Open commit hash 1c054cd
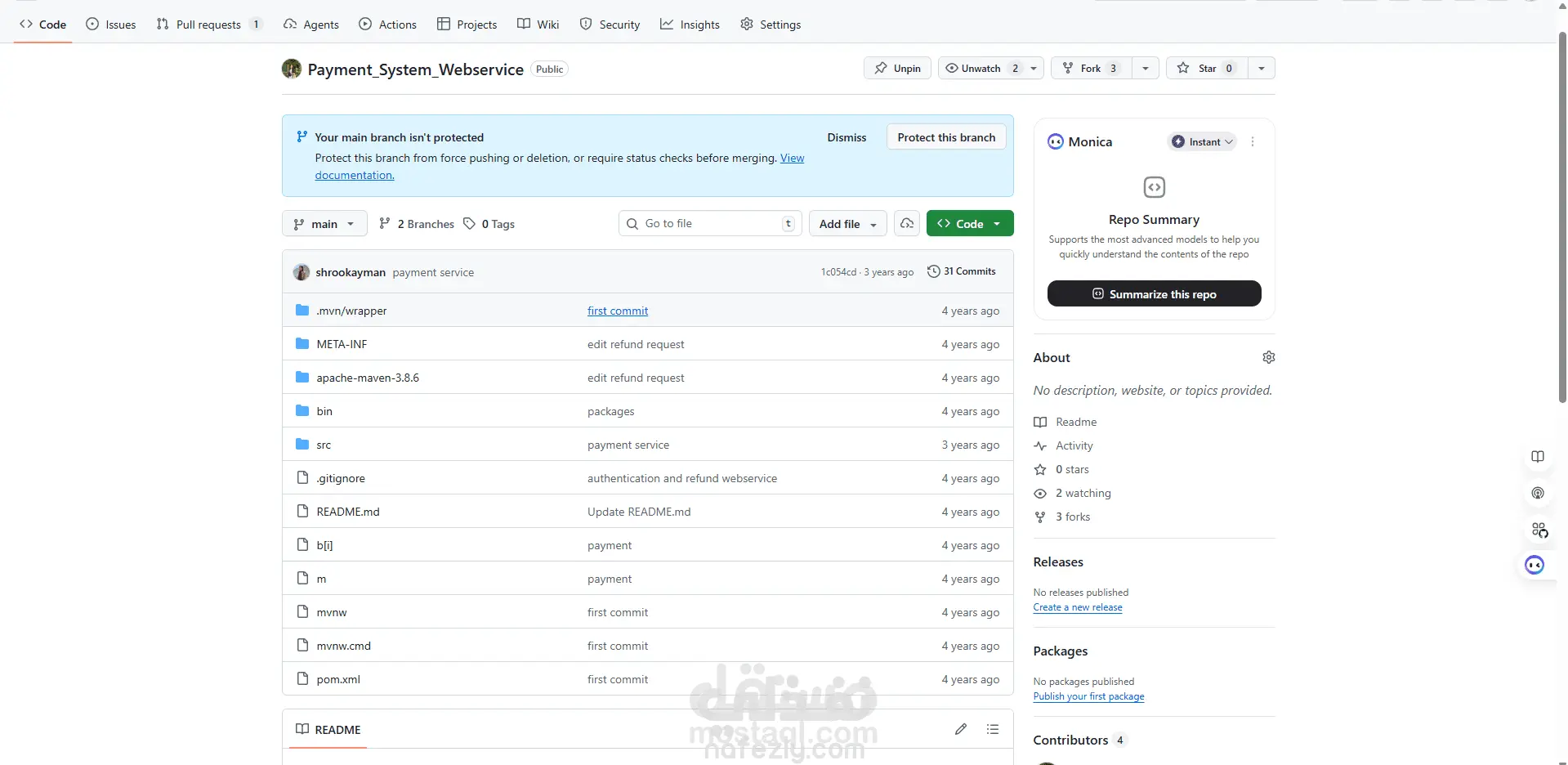 (838, 272)
